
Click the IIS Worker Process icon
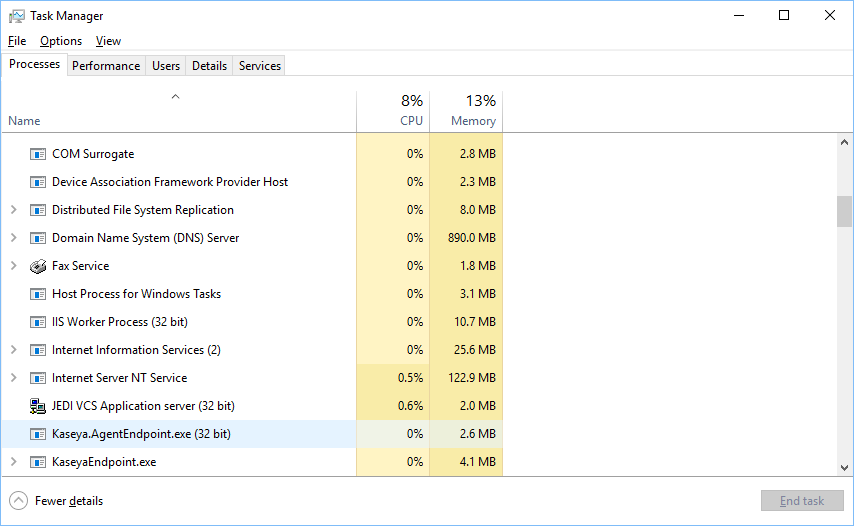click(x=38, y=322)
